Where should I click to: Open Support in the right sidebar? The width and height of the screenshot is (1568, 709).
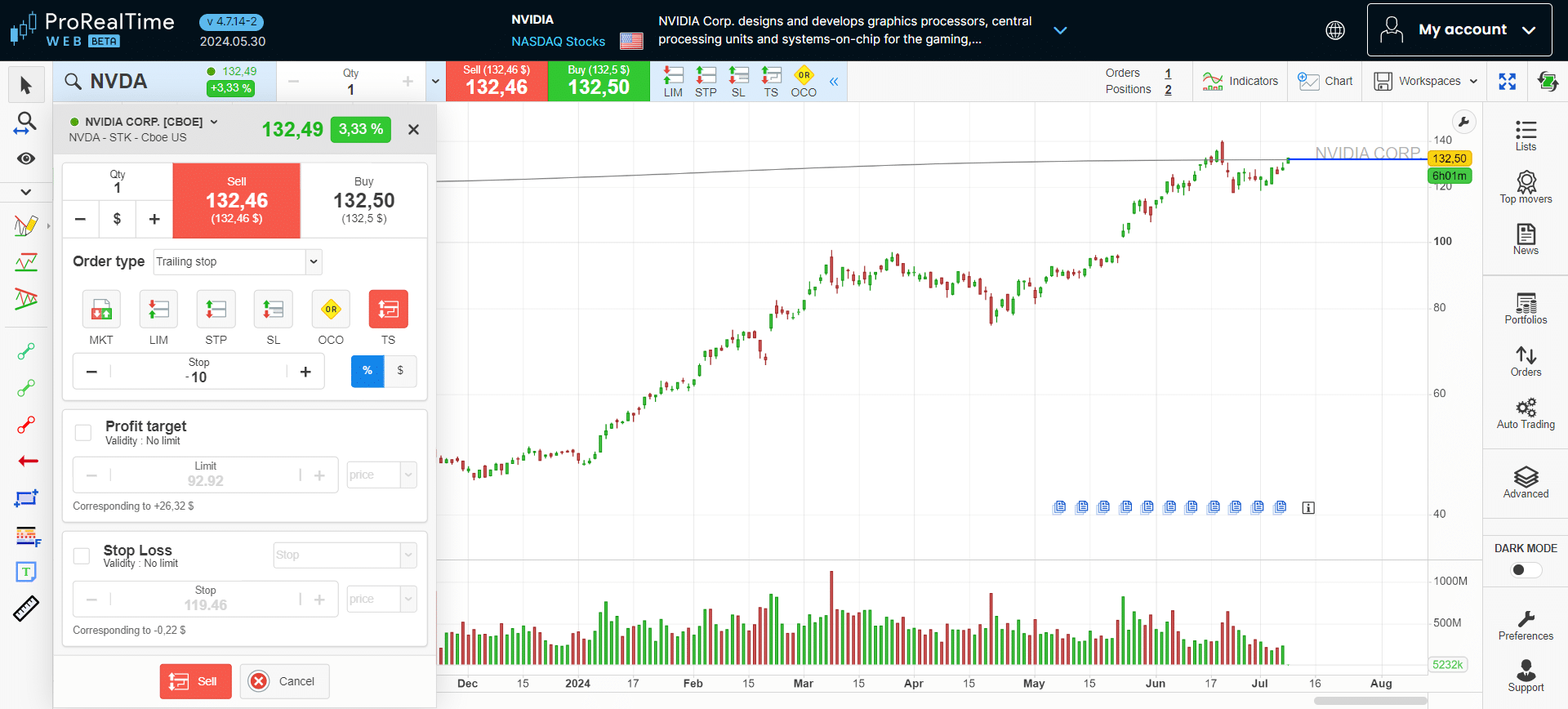pyautogui.click(x=1526, y=676)
